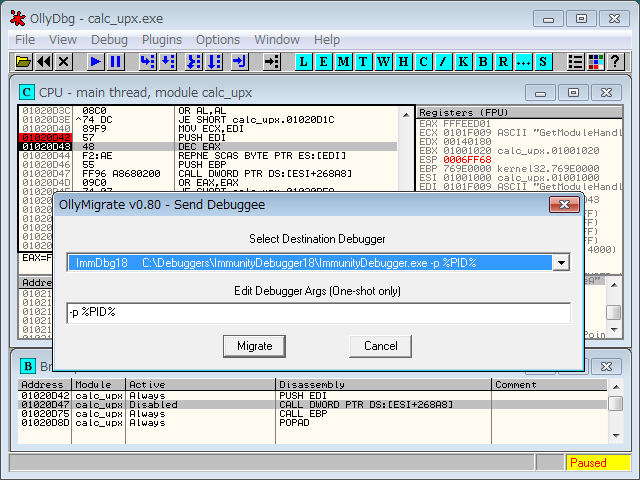This screenshot has height=480, width=640.
Task: Open the Window menu
Action: 277,40
